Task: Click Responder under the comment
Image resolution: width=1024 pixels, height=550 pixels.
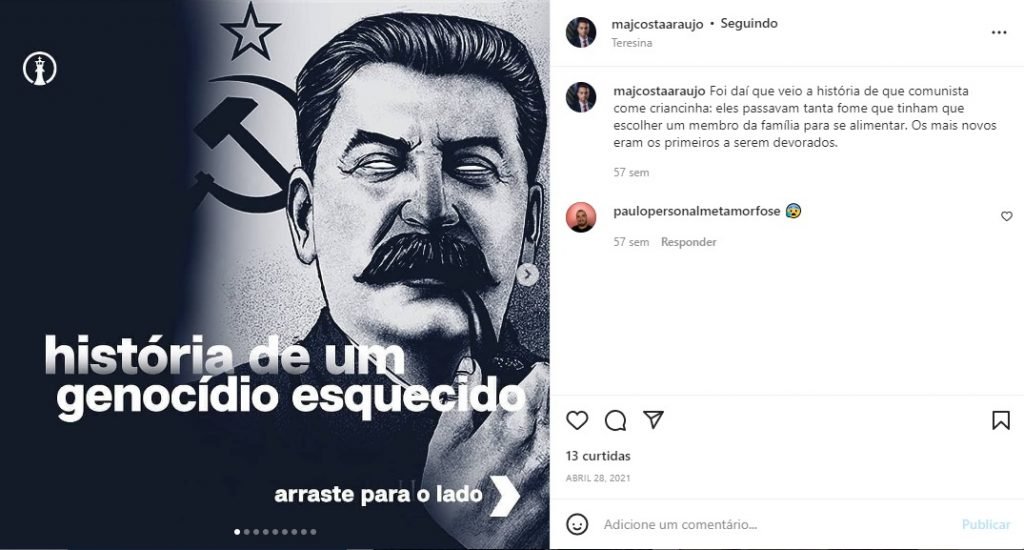Action: 688,242
